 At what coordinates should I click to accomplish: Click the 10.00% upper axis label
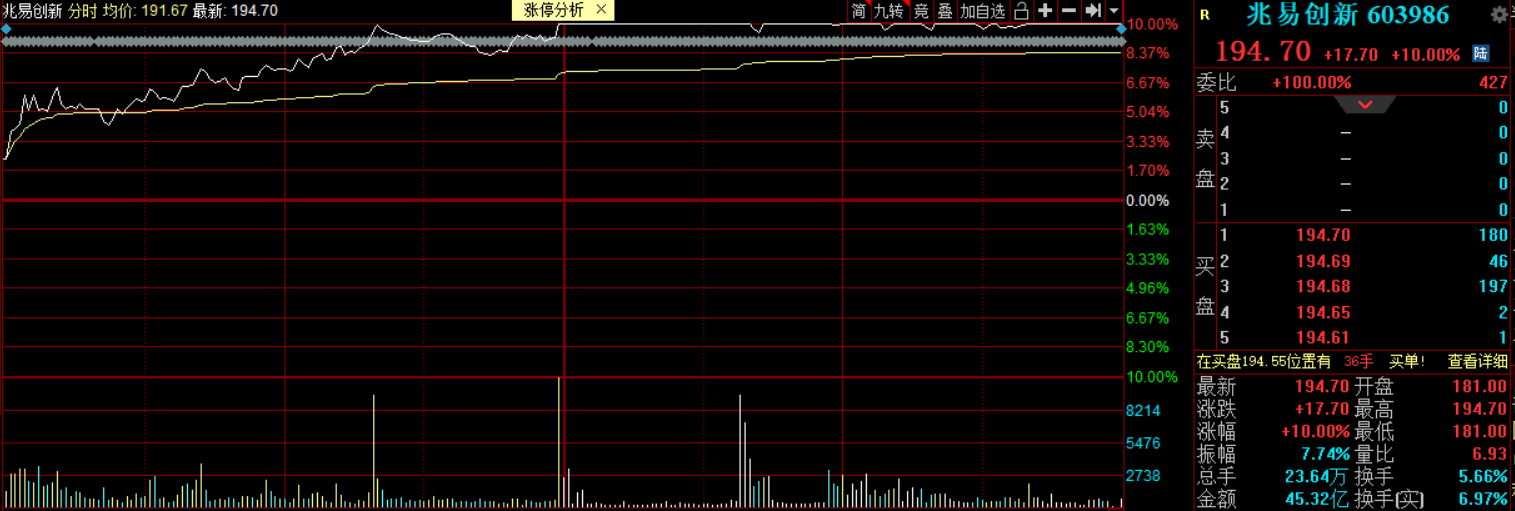click(1152, 24)
